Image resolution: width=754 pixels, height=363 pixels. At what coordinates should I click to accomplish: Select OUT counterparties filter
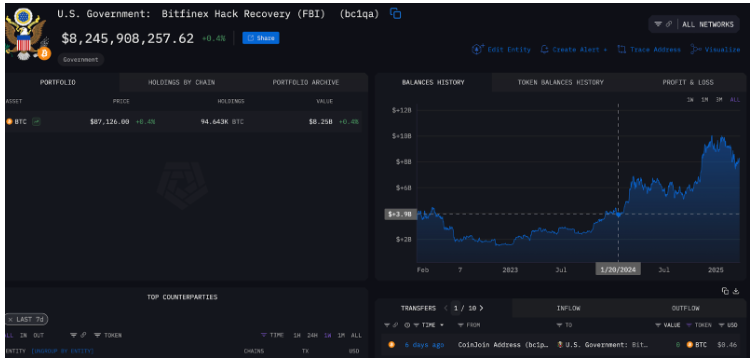tap(37, 335)
